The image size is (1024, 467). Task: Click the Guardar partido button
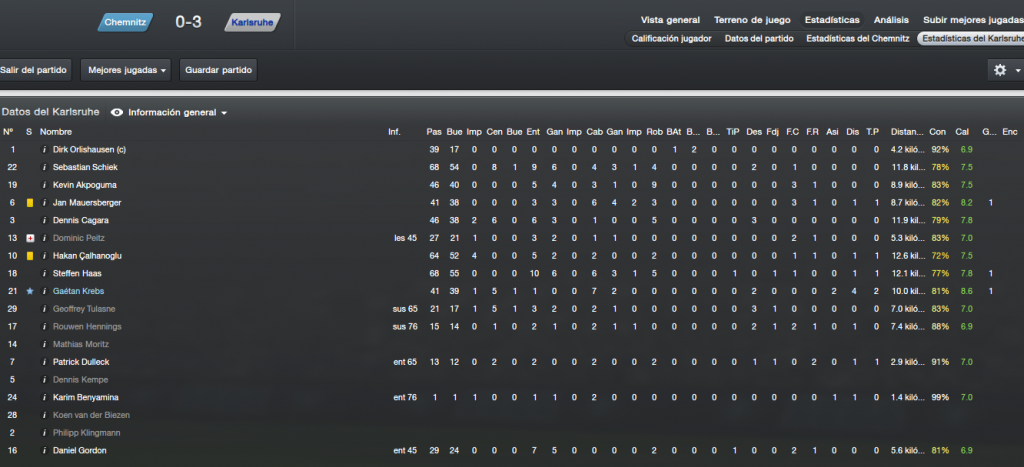218,70
